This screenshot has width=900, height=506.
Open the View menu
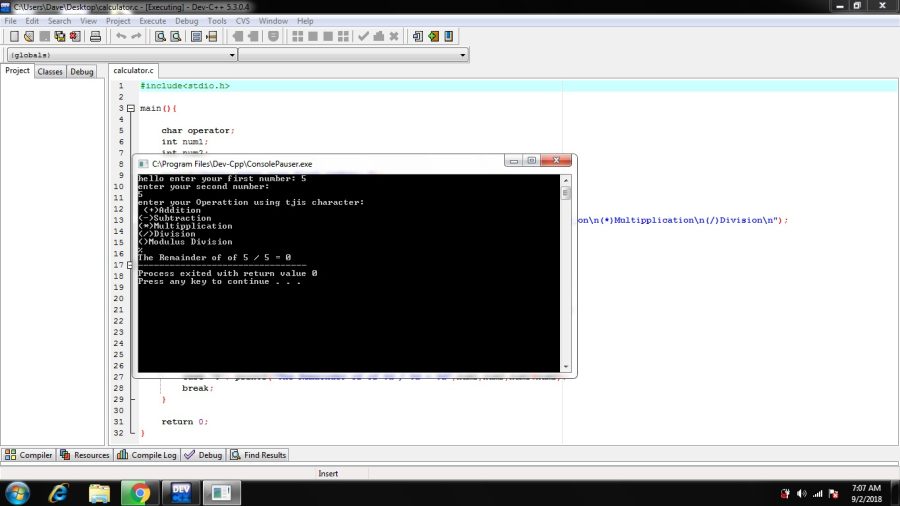88,21
